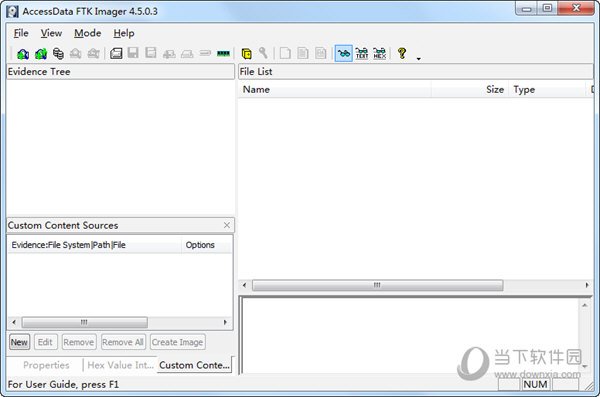
Task: Click the Verify Drive/Image icon
Action: pyautogui.click(x=205, y=53)
